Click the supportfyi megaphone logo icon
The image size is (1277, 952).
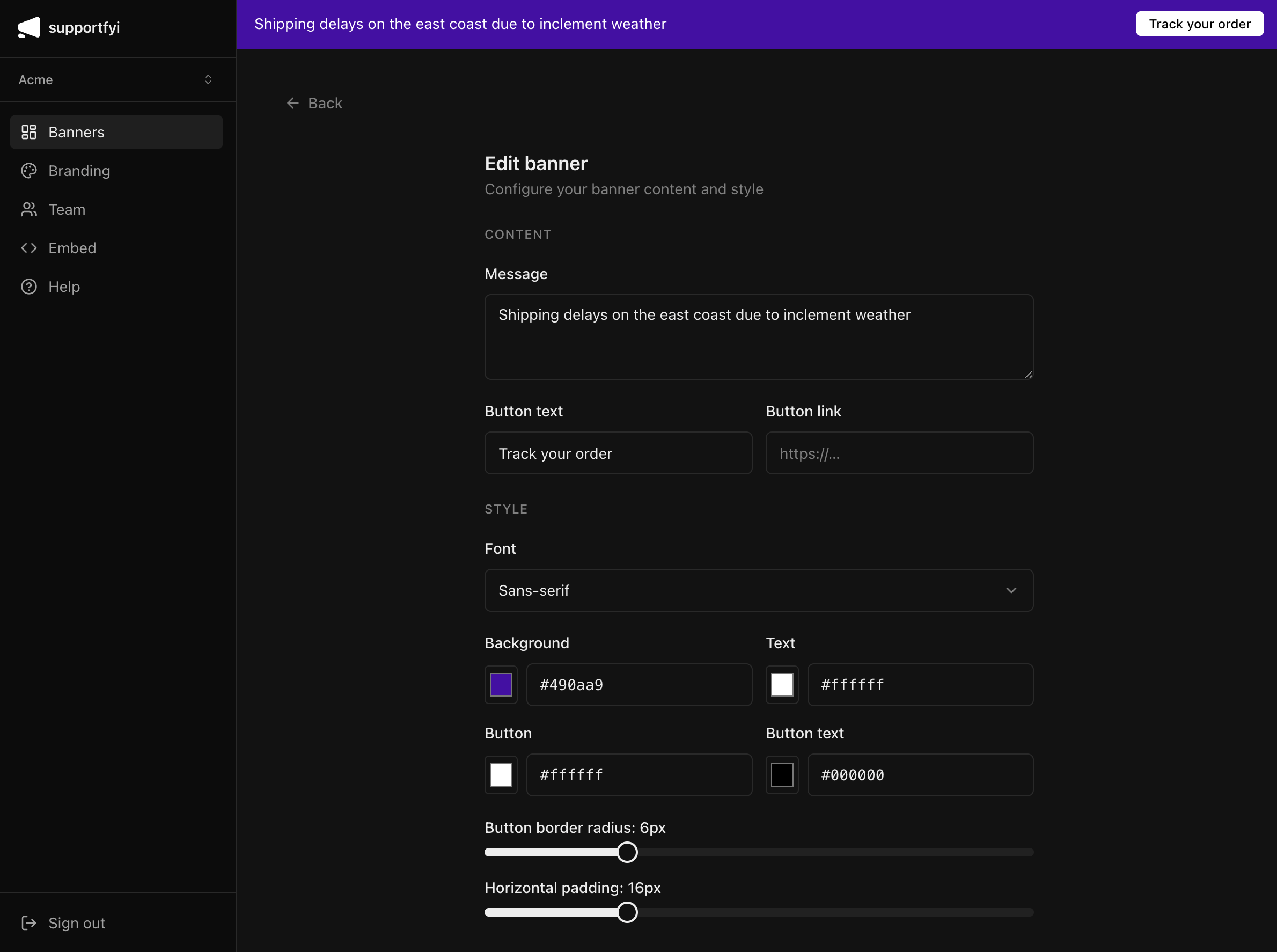pos(29,27)
